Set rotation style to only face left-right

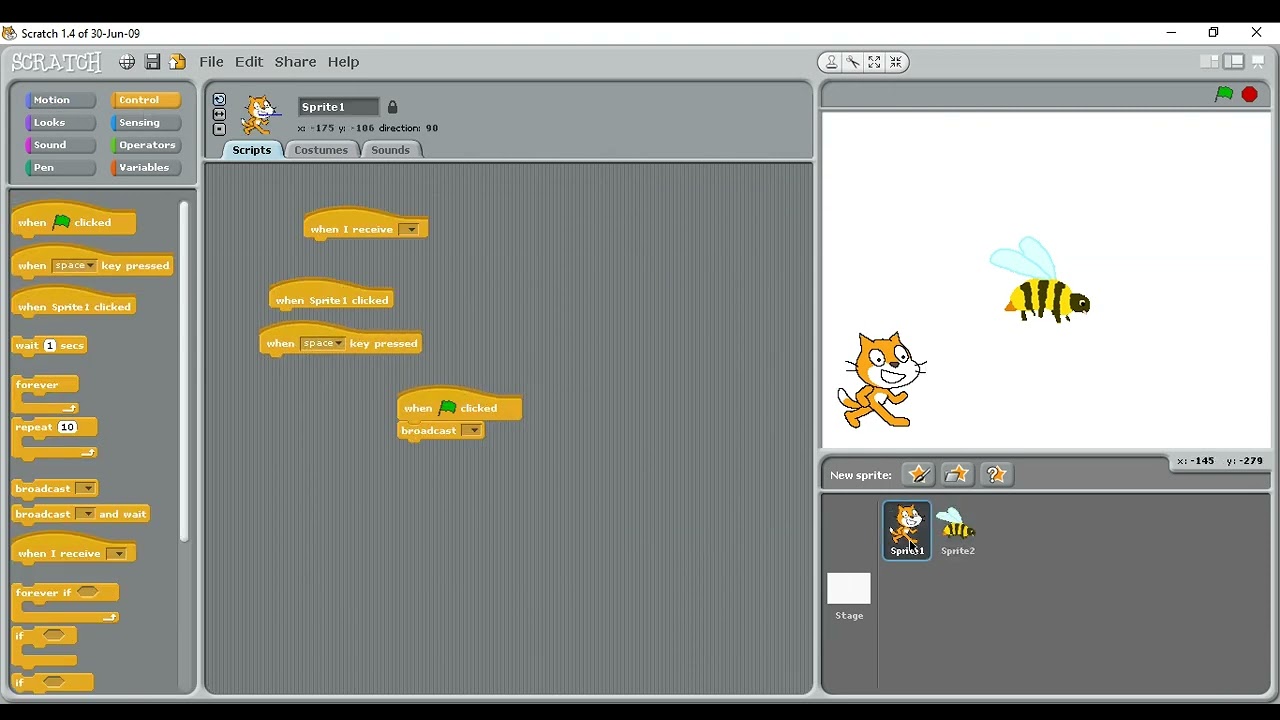[x=219, y=114]
